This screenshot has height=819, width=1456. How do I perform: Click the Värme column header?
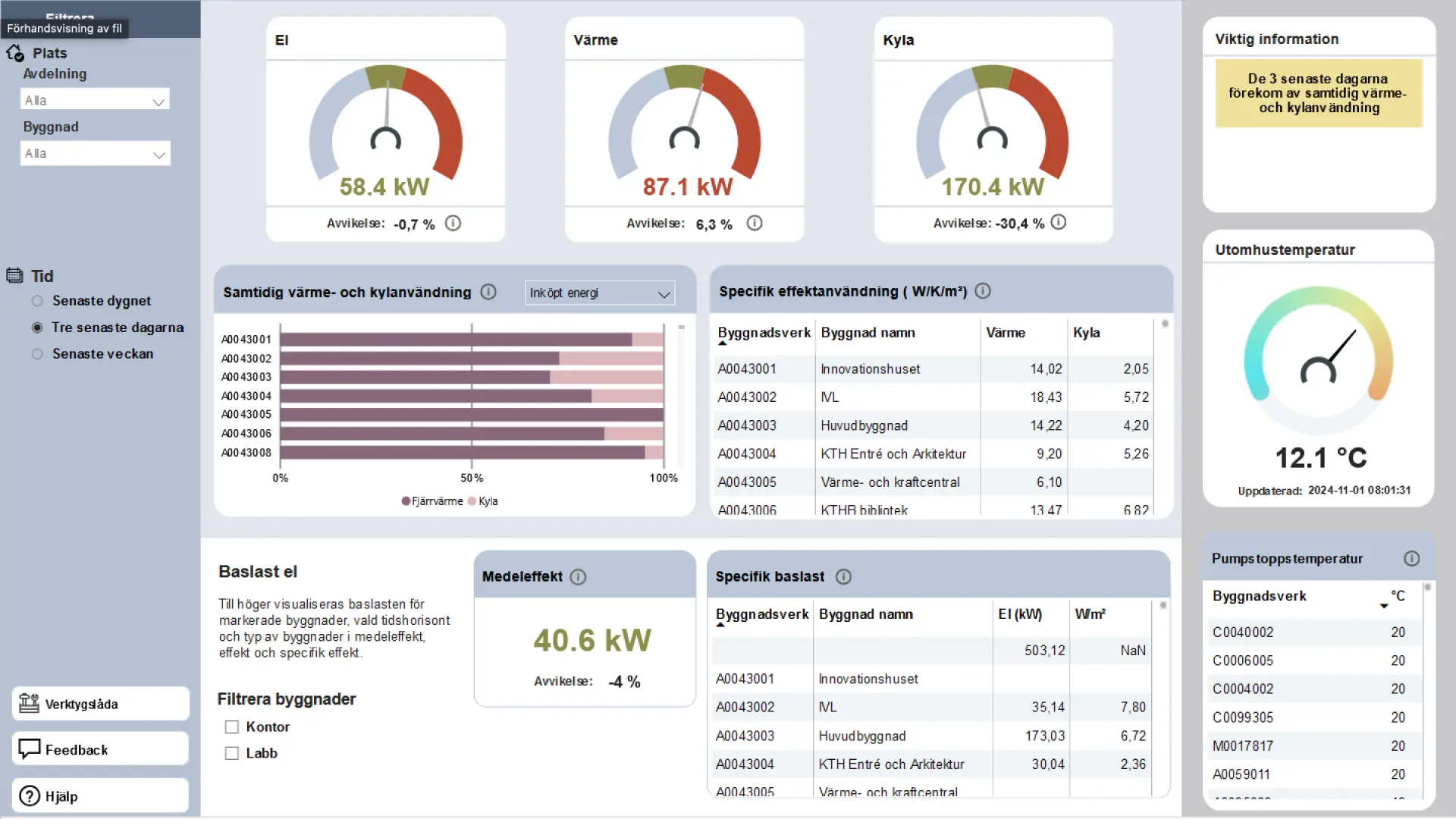pyautogui.click(x=1006, y=333)
